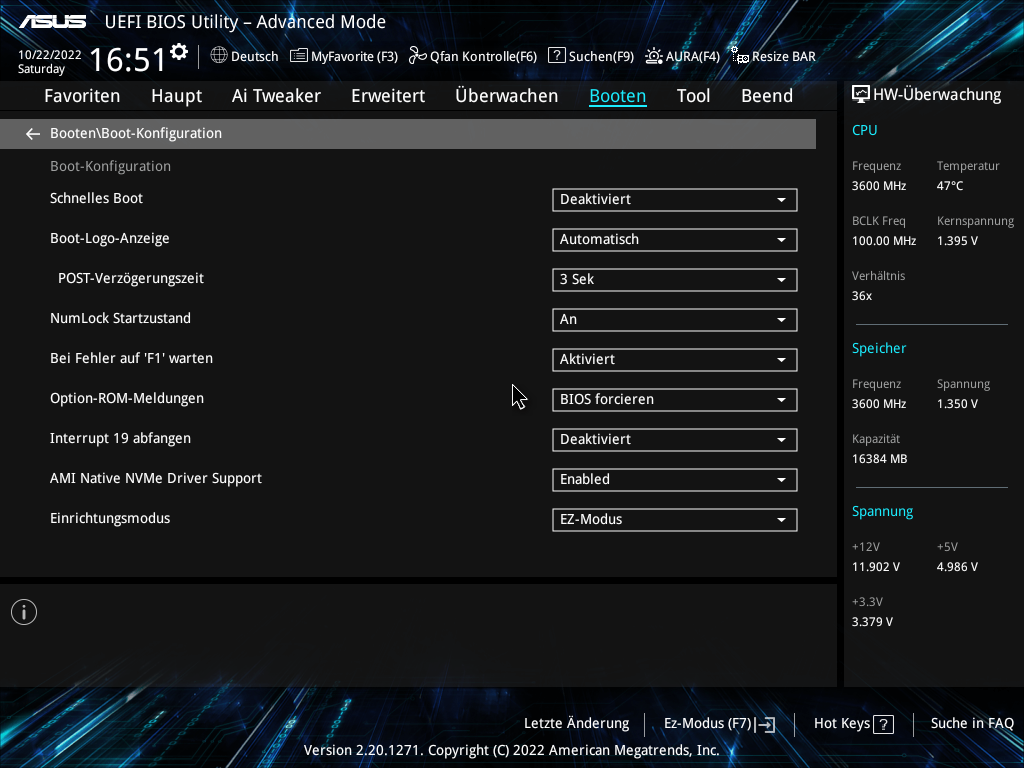This screenshot has height=768, width=1024.
Task: Click the Kapazität value 16384 MB
Action: point(880,459)
